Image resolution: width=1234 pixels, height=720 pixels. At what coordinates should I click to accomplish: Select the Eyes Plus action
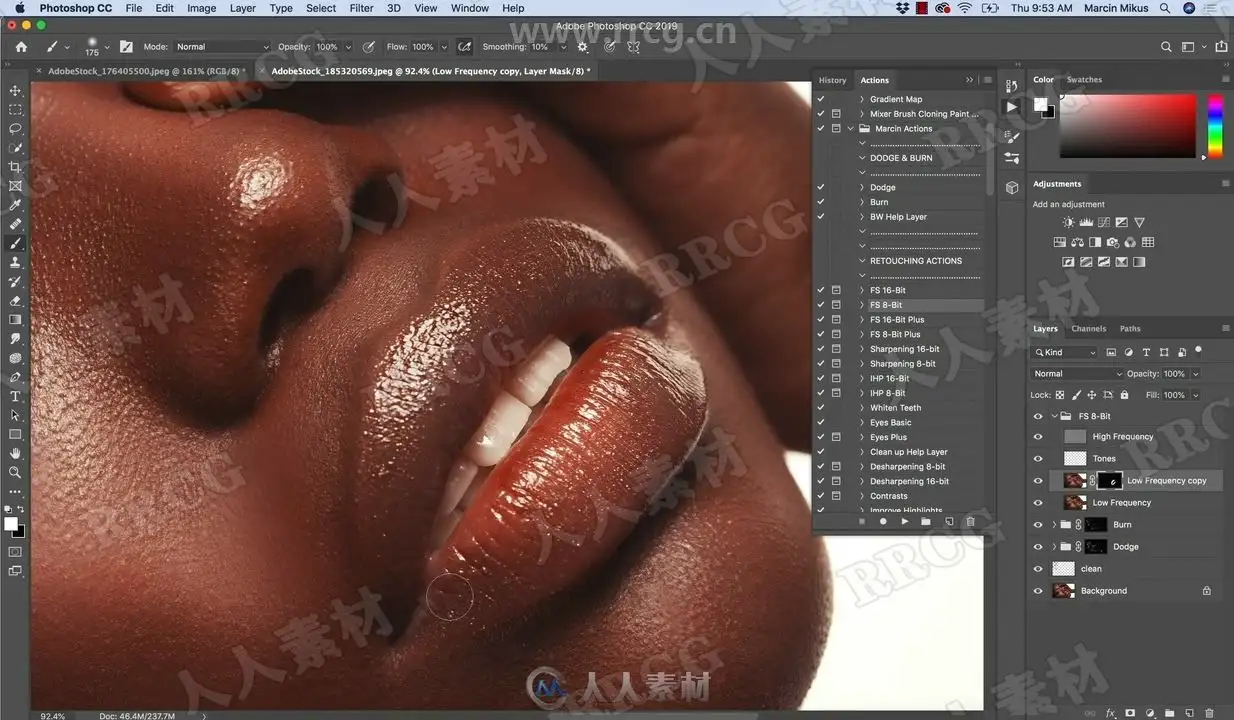coord(889,437)
